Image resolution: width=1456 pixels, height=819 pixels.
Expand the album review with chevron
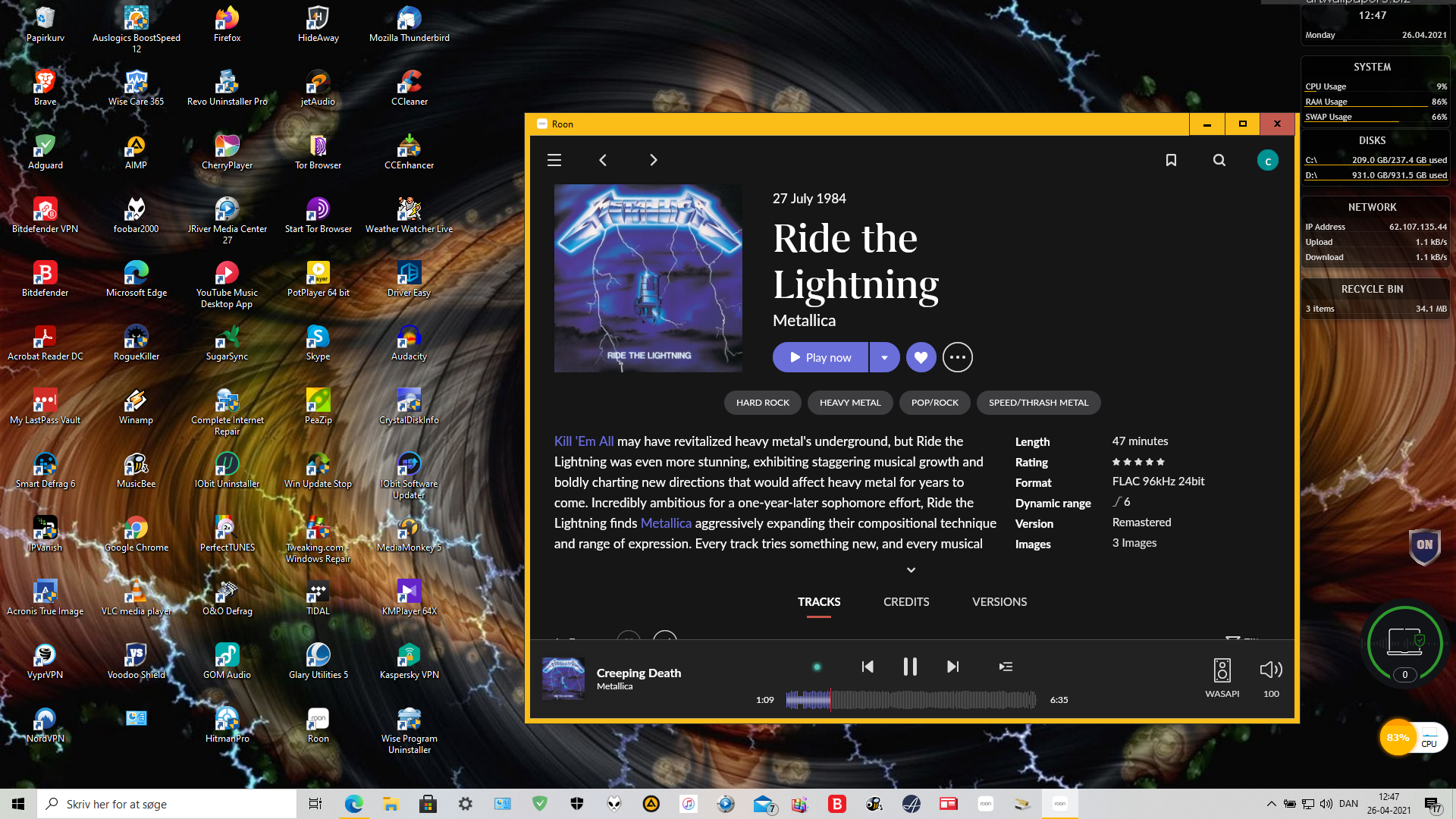tap(911, 570)
